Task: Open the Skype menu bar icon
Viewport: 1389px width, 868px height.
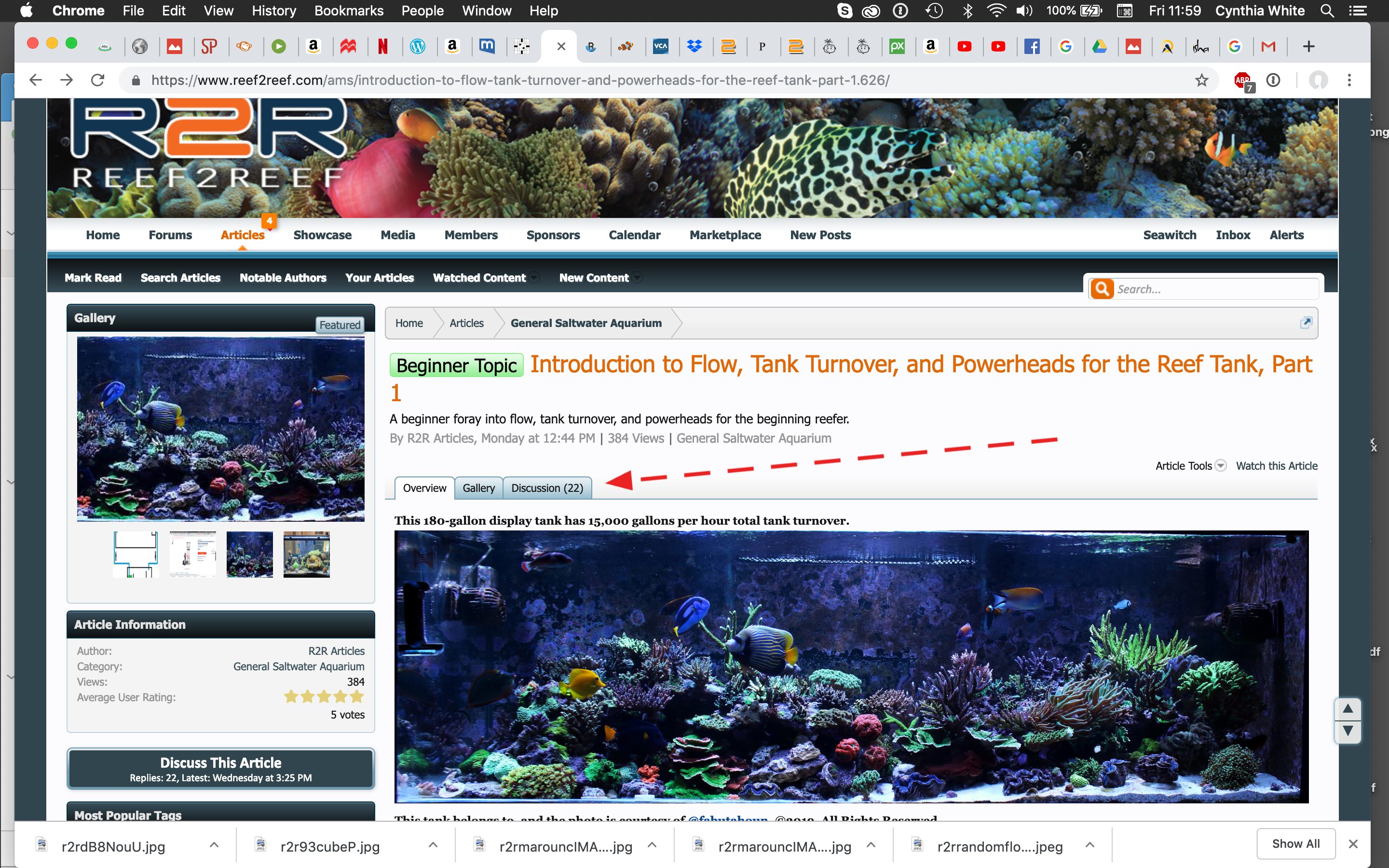Action: click(x=844, y=10)
